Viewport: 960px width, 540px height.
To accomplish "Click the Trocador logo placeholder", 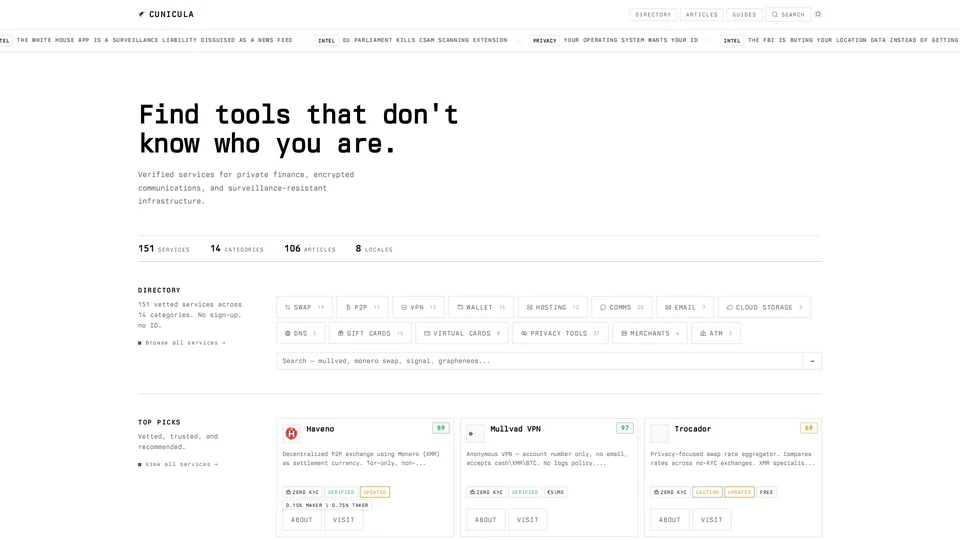I will pos(659,433).
